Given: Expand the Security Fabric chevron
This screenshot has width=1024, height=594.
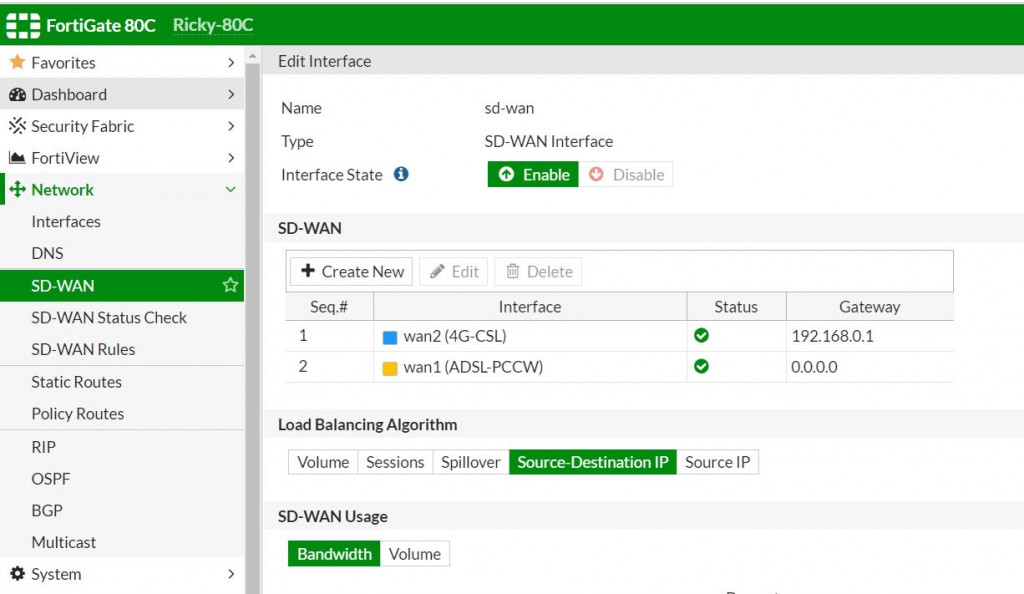Looking at the screenshot, I should [231, 126].
